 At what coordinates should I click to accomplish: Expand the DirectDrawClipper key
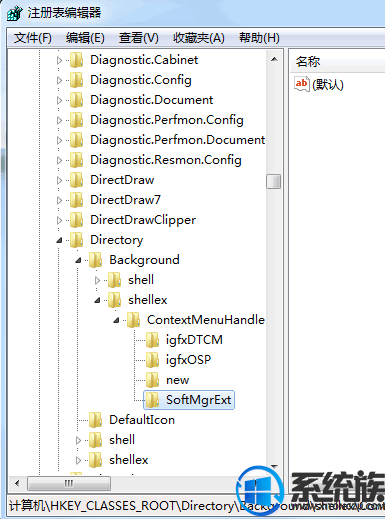coord(59,220)
